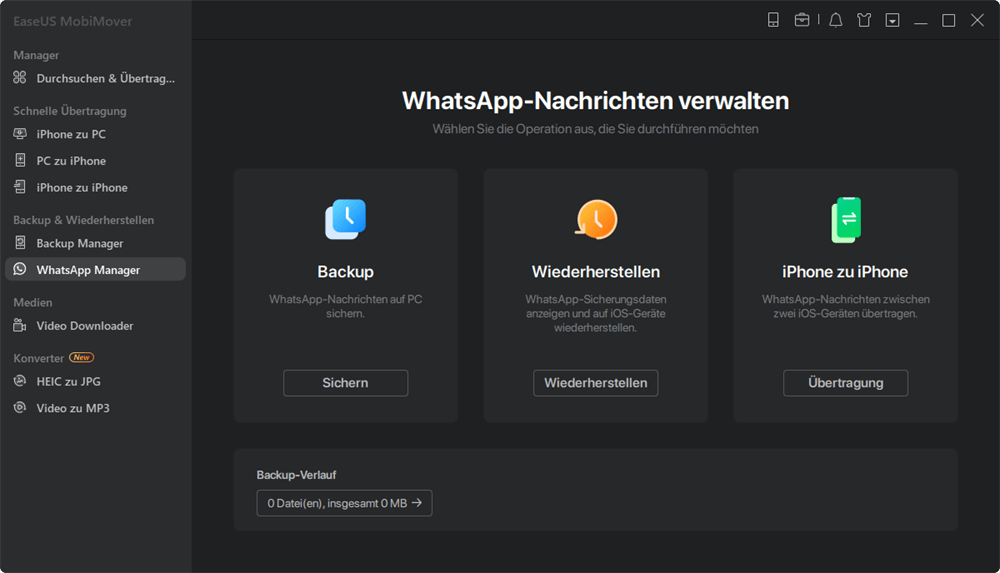Open Backup Manager from sidebar
This screenshot has height=573, width=1000.
pyautogui.click(x=95, y=243)
